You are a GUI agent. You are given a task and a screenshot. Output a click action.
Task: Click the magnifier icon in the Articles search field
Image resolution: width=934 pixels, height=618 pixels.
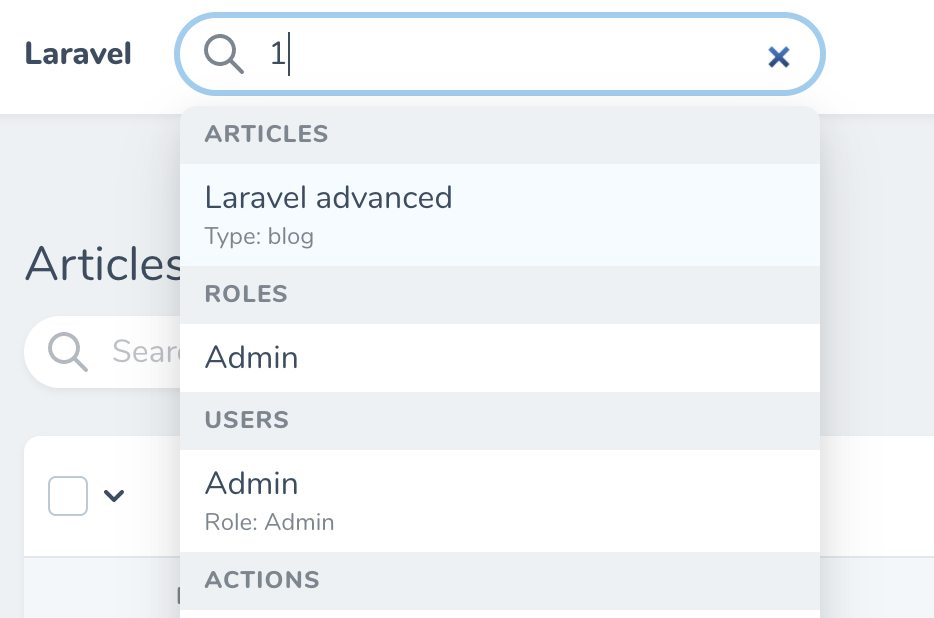coord(67,352)
